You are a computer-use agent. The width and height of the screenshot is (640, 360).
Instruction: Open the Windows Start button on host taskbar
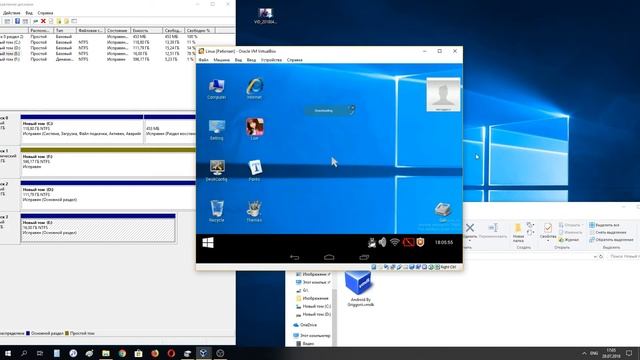[x=7, y=353]
